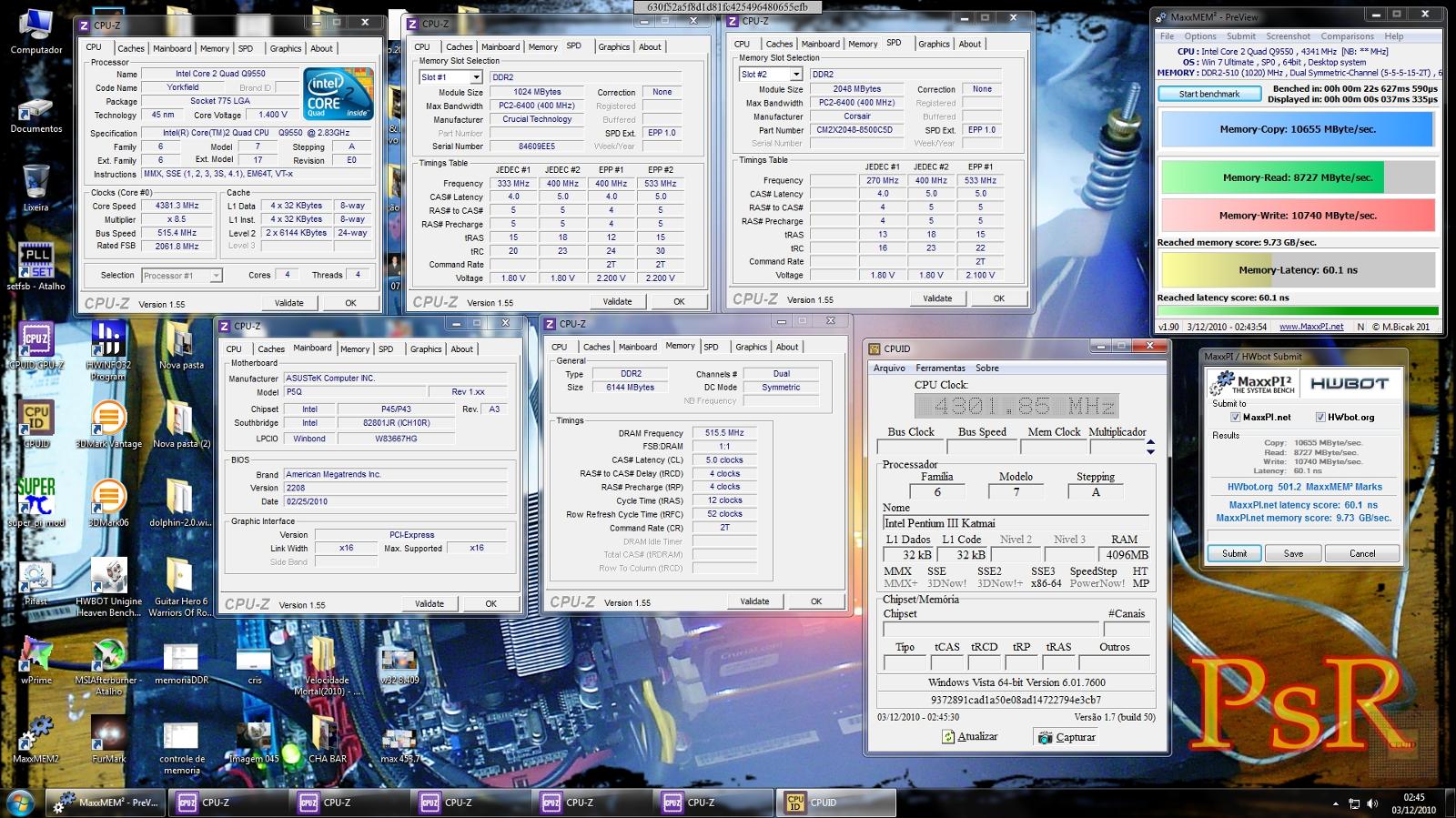The width and height of the screenshot is (1456, 818).
Task: Click the Memory-Latency yellow result bar
Action: [1297, 270]
